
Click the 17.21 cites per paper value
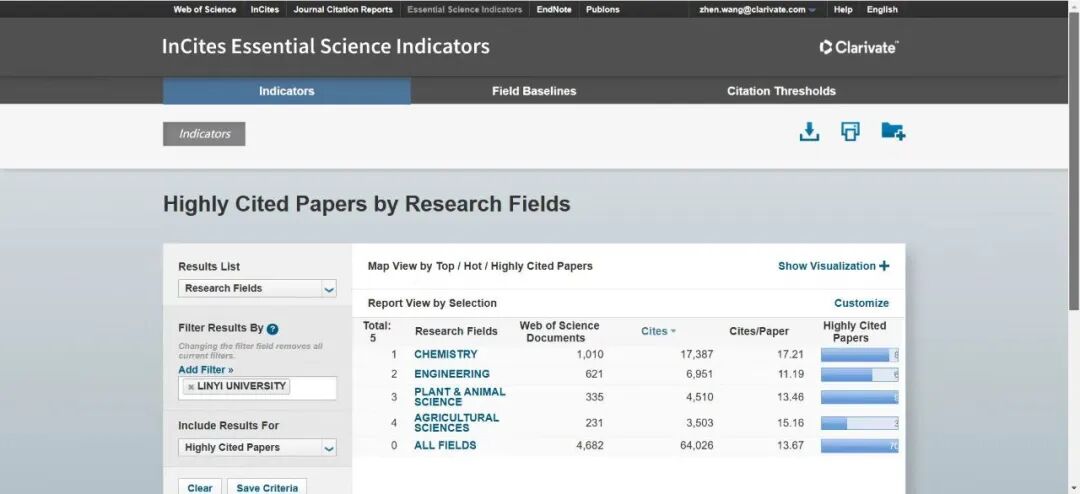tap(791, 354)
